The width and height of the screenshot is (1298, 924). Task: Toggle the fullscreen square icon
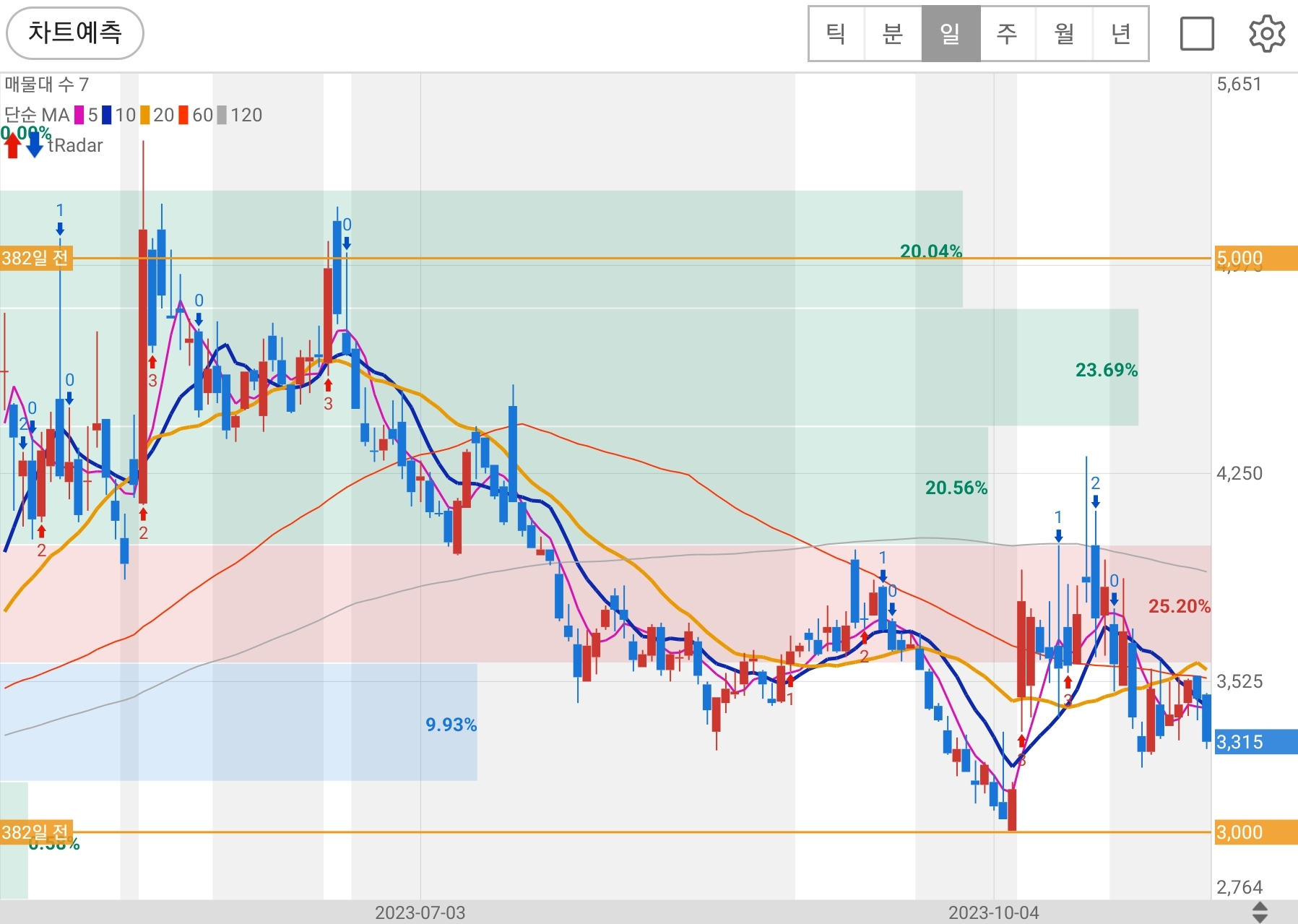(1197, 34)
